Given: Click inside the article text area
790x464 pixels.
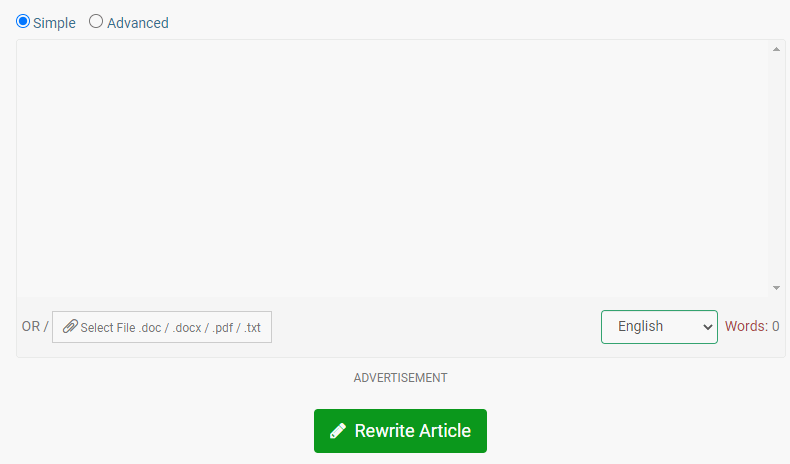Looking at the screenshot, I should coord(392,168).
